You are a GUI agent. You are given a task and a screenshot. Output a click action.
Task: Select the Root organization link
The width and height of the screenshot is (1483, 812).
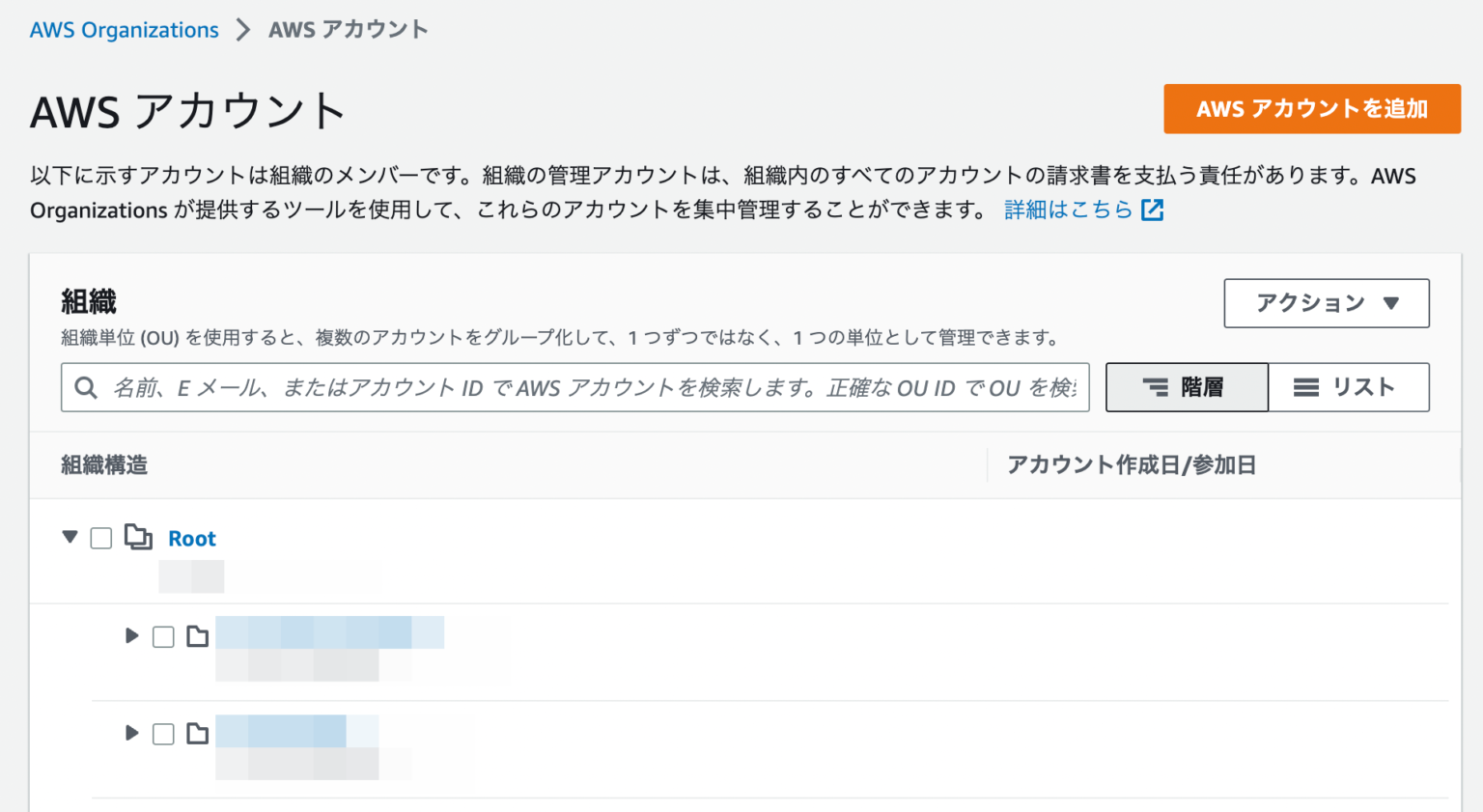pos(191,538)
